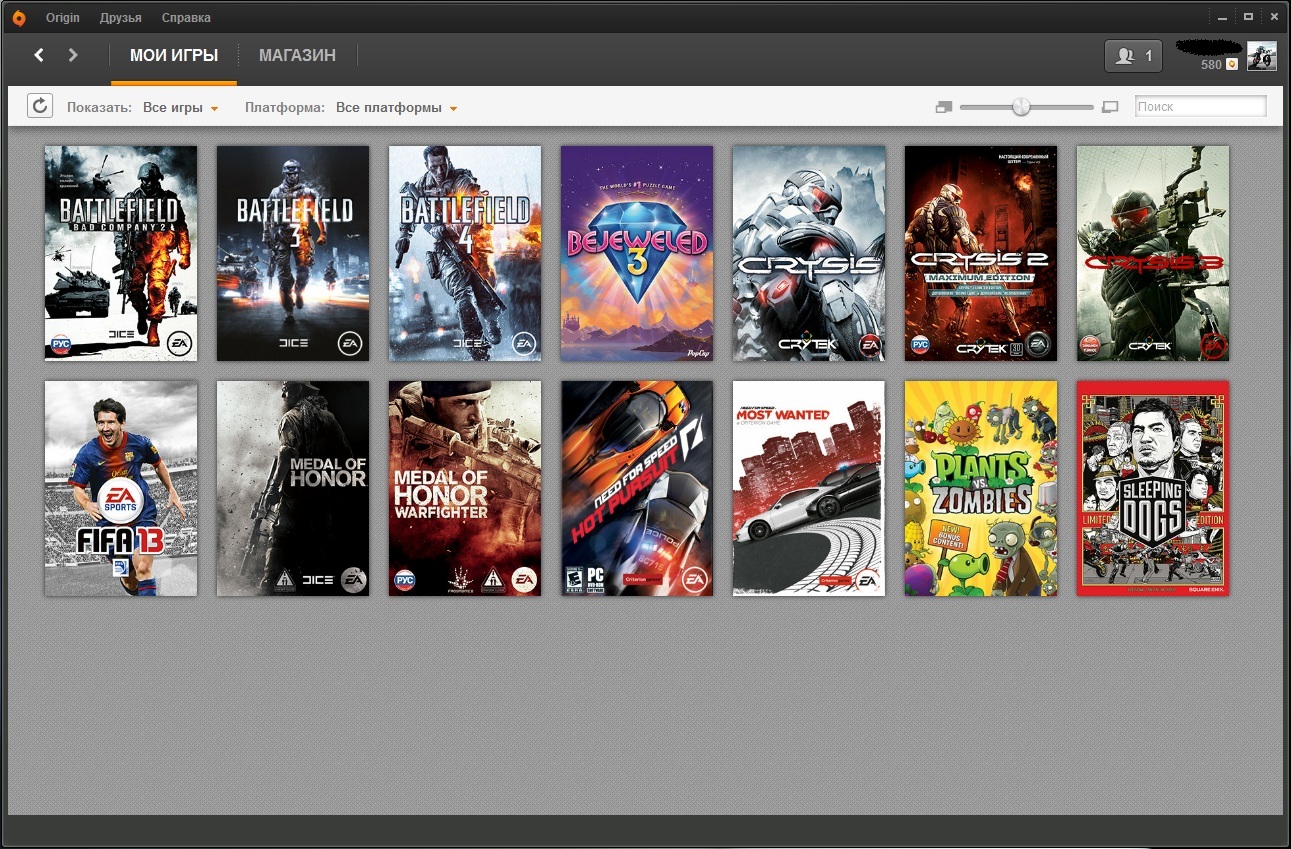Refresh the game library
Screen dimensions: 1291x849
[40, 106]
